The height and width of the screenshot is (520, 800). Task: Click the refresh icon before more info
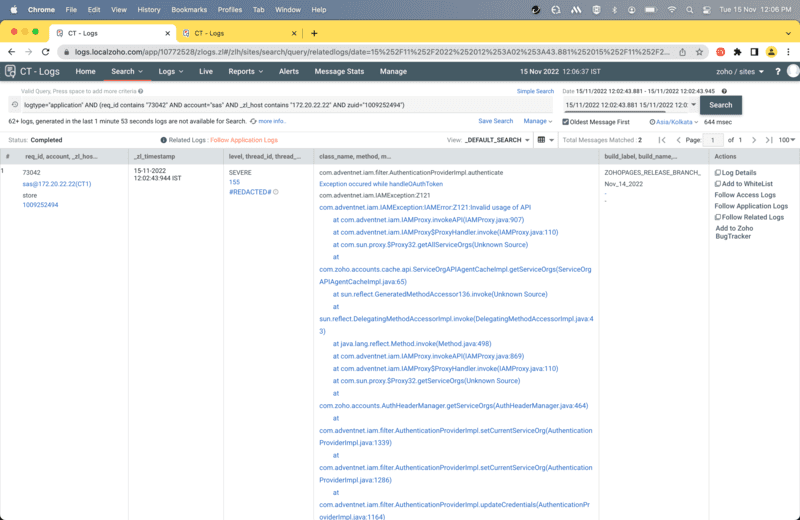[253, 121]
